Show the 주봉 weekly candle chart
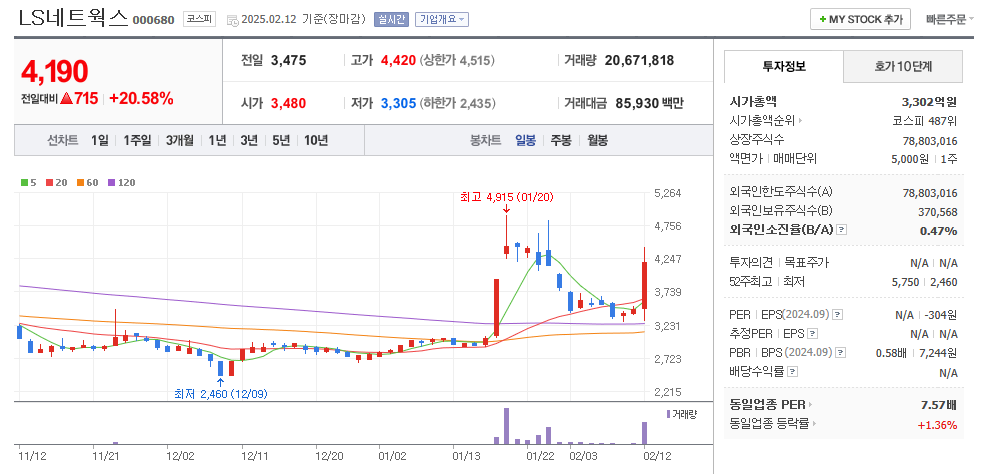The width and height of the screenshot is (982, 474). coord(561,140)
